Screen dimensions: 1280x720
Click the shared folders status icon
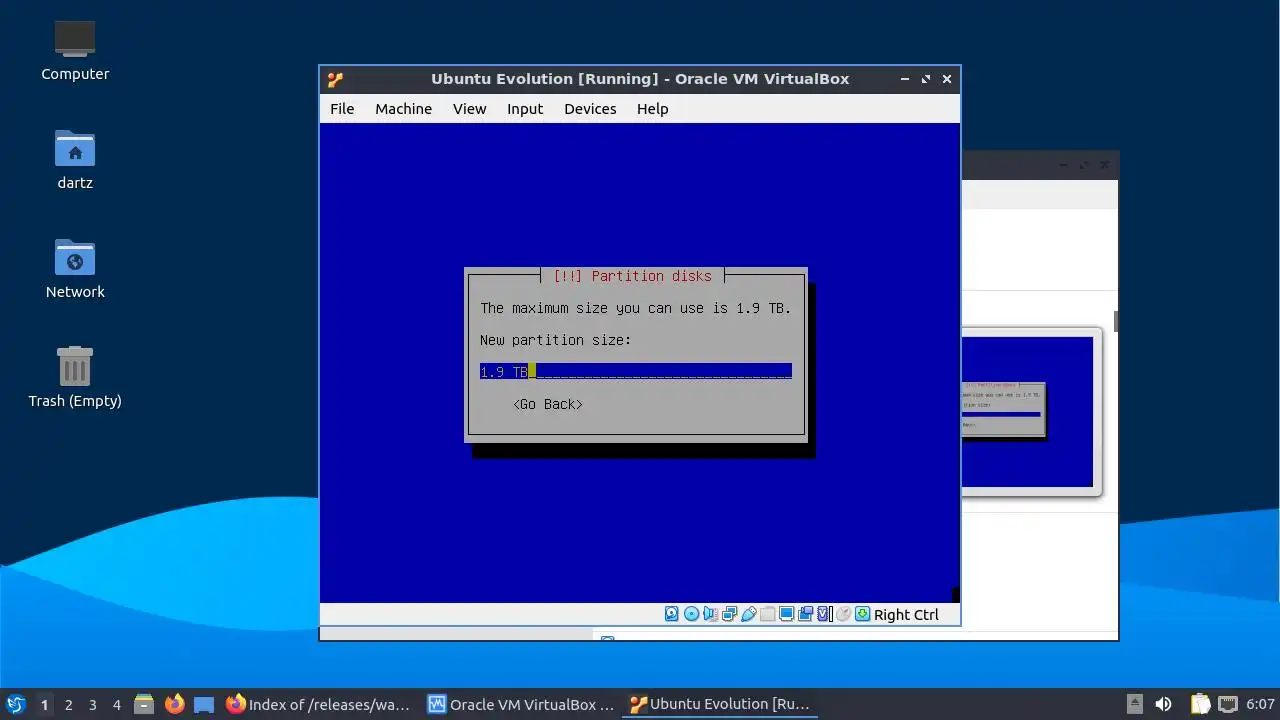(x=768, y=614)
